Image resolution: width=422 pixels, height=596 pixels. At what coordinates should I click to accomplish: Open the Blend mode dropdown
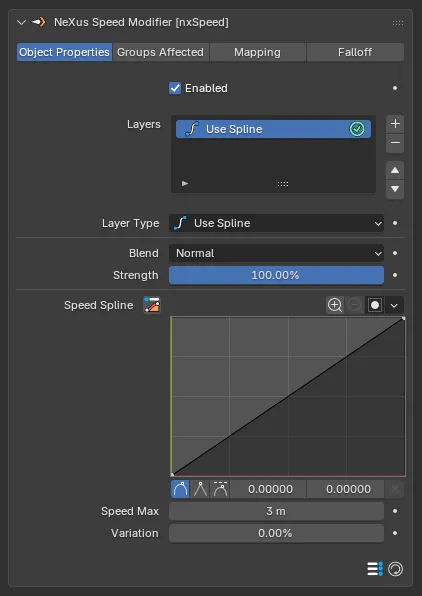(276, 253)
